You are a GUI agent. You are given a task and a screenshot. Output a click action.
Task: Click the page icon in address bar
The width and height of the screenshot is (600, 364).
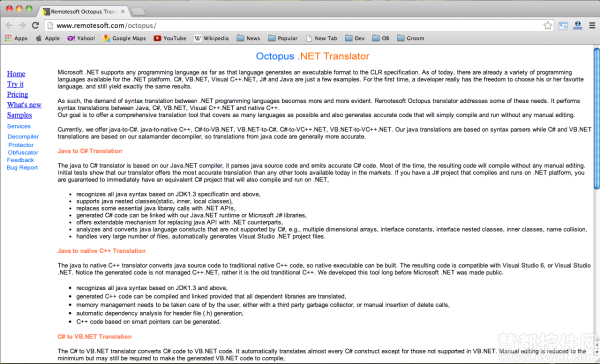coord(50,26)
